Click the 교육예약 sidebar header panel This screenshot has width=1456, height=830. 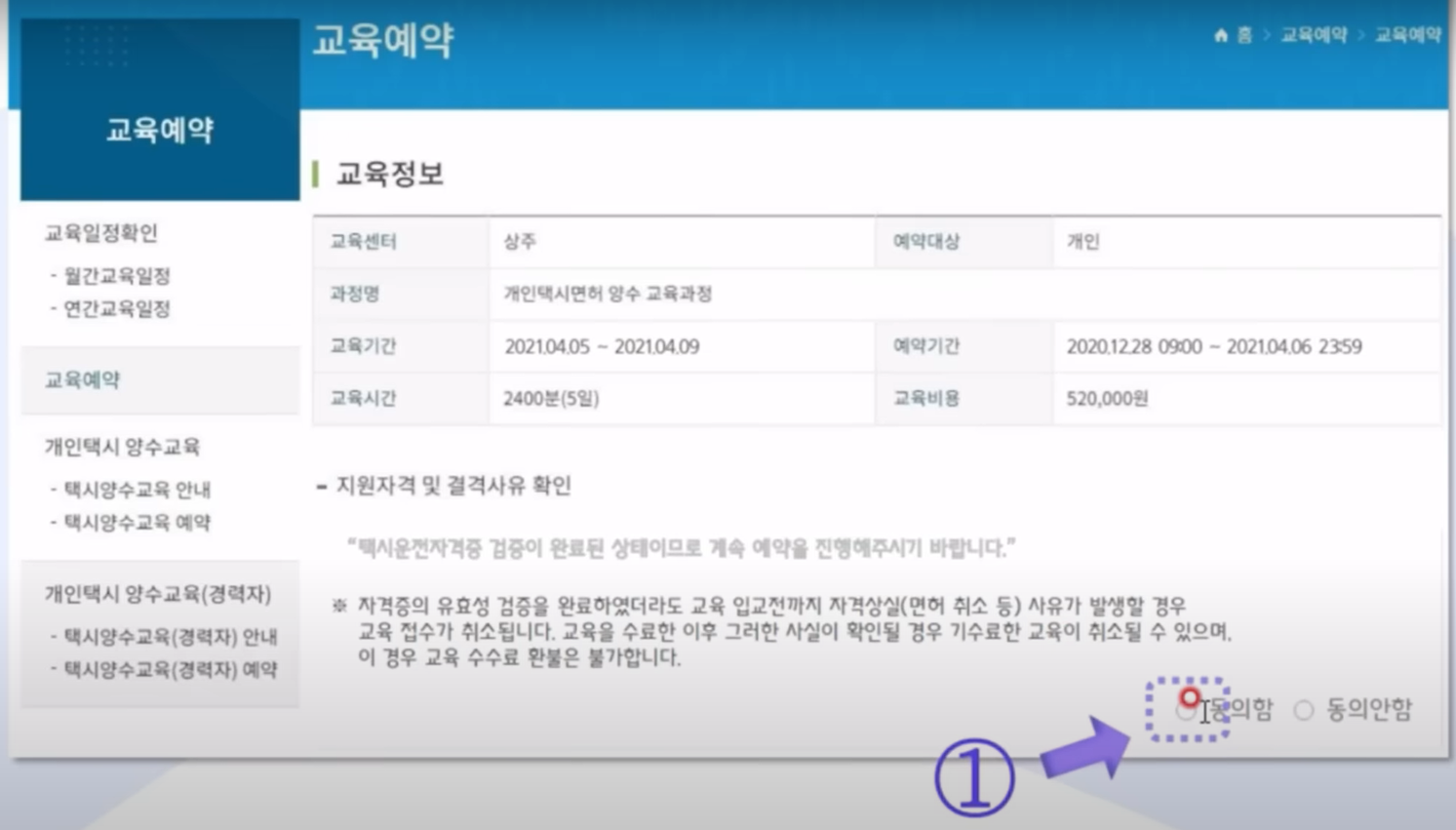158,130
